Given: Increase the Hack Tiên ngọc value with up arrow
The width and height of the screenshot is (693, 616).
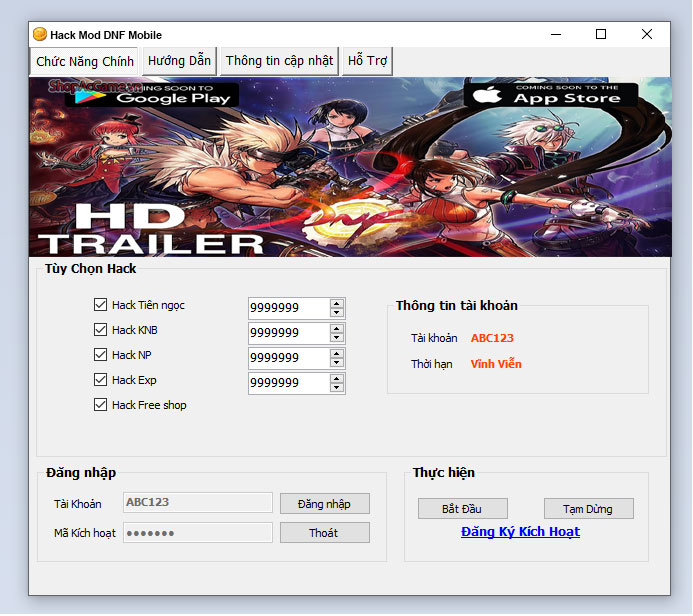Looking at the screenshot, I should (337, 303).
